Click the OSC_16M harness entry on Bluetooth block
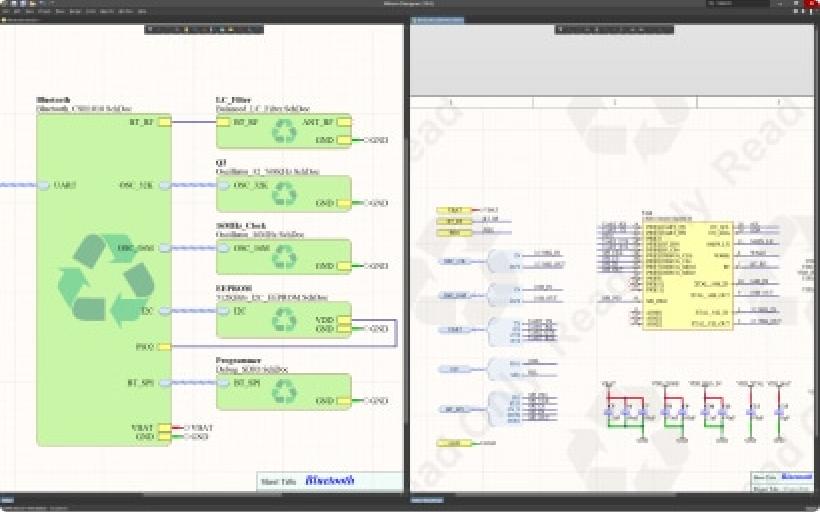The width and height of the screenshot is (820, 512). coord(165,248)
